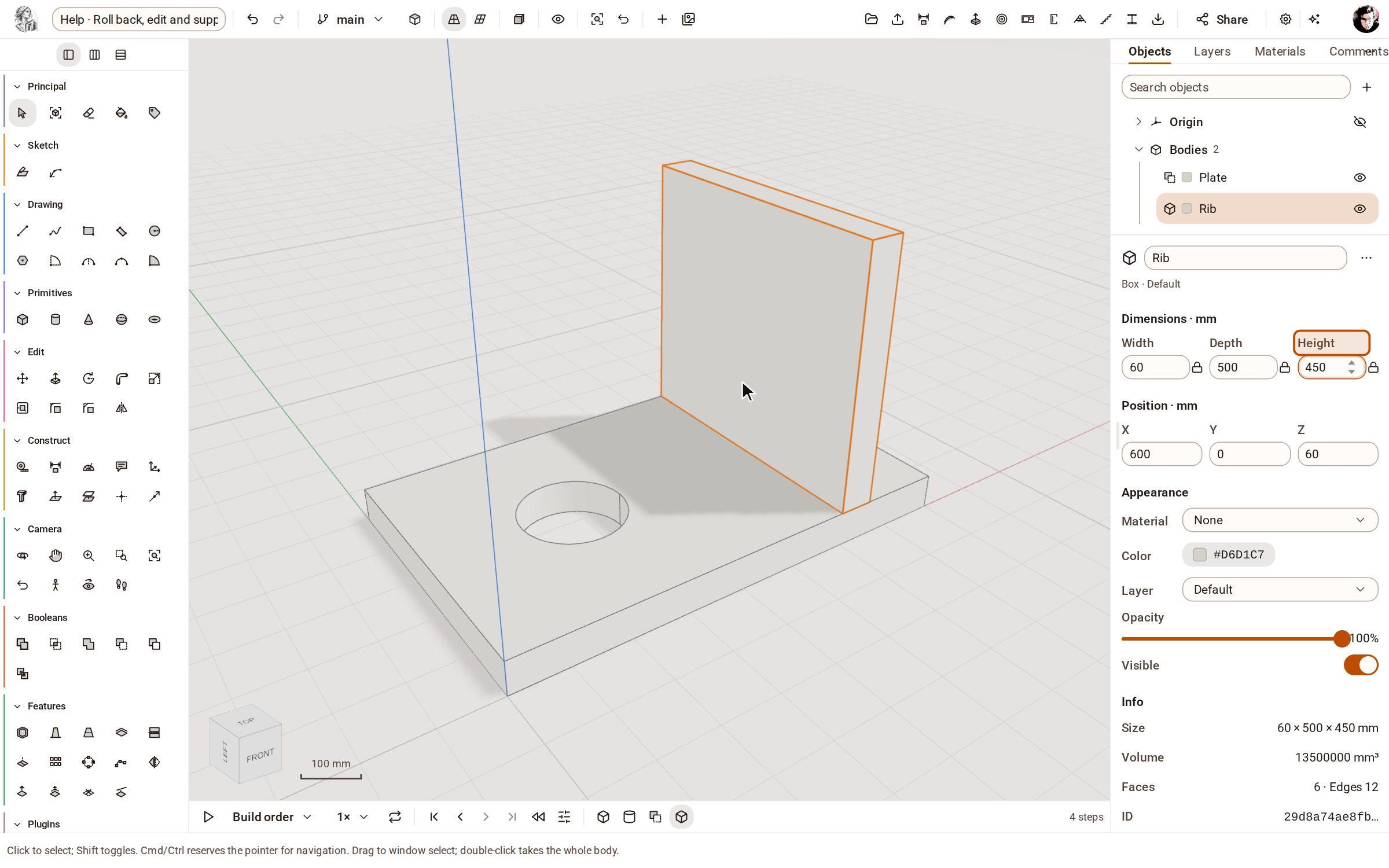Click the Opacity slider handle
The height and width of the screenshot is (868, 1389).
pyautogui.click(x=1341, y=639)
